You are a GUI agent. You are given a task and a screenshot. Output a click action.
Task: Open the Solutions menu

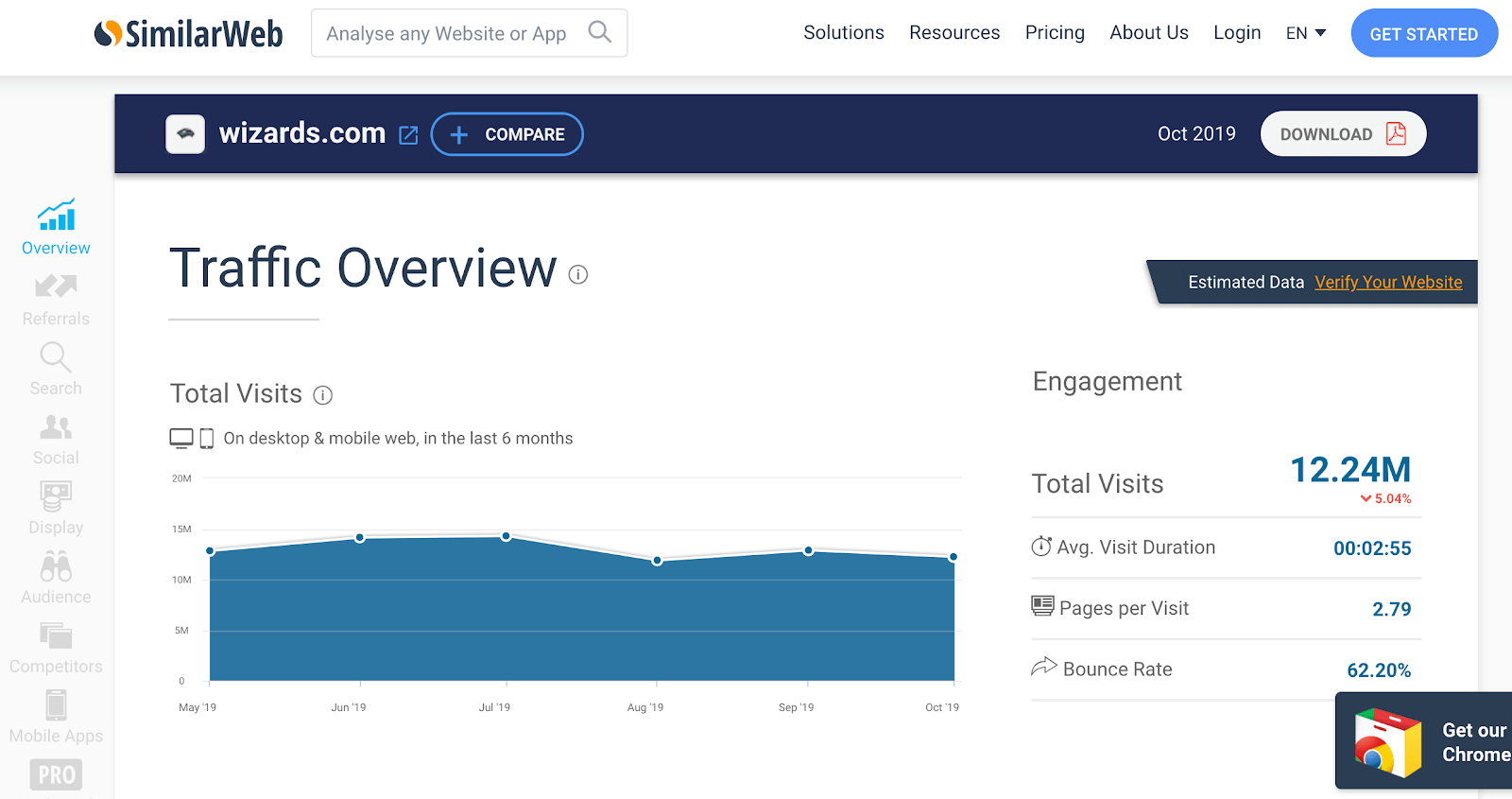pos(844,33)
